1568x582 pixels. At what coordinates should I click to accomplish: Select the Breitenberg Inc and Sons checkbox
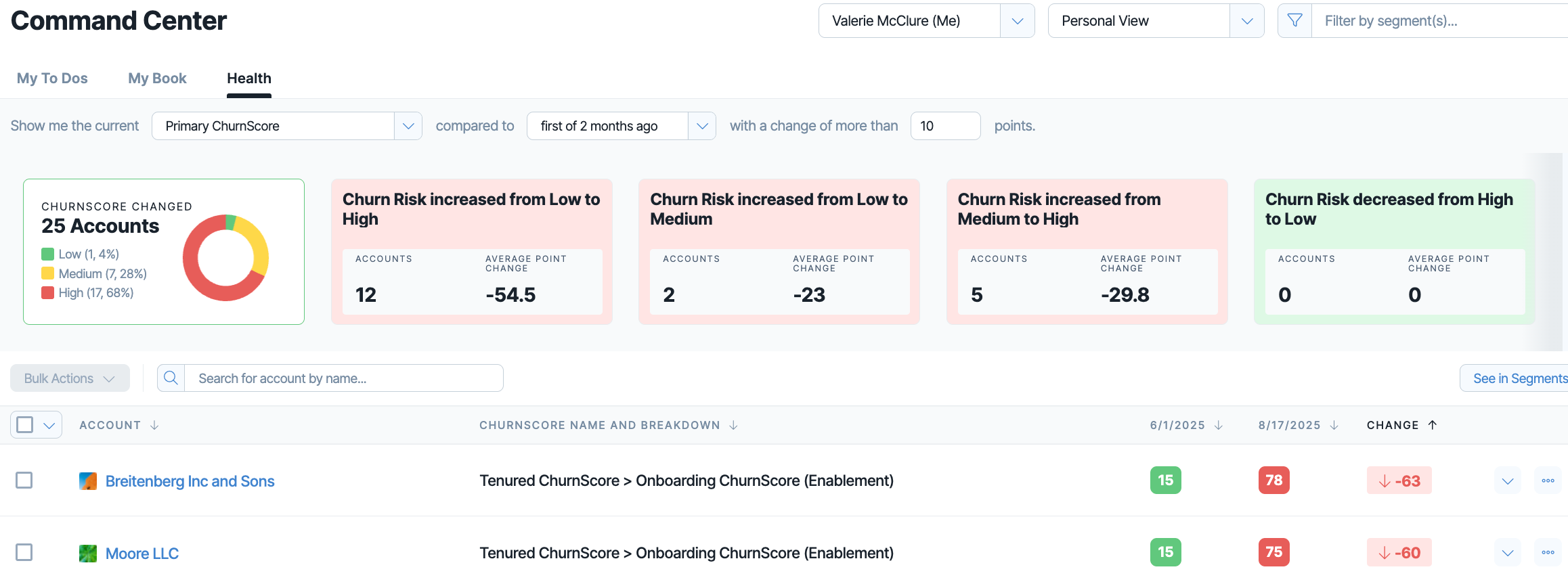(24, 480)
